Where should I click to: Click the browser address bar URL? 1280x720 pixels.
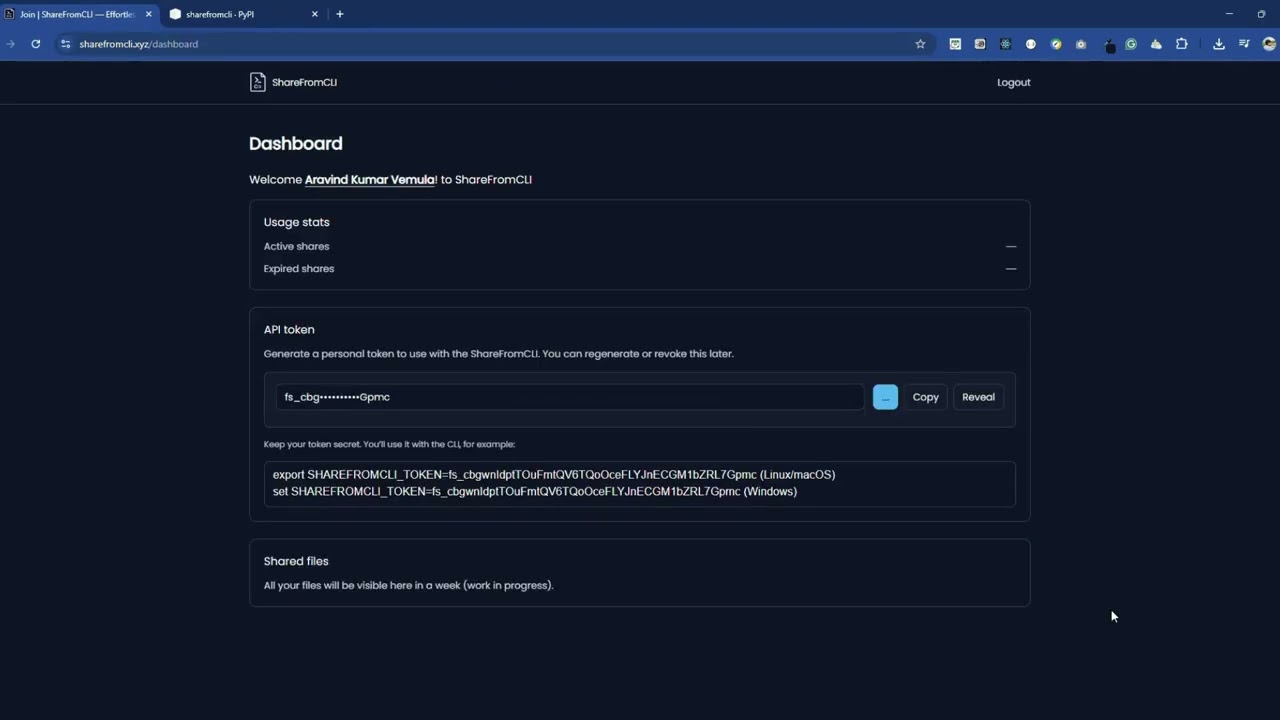(x=139, y=44)
